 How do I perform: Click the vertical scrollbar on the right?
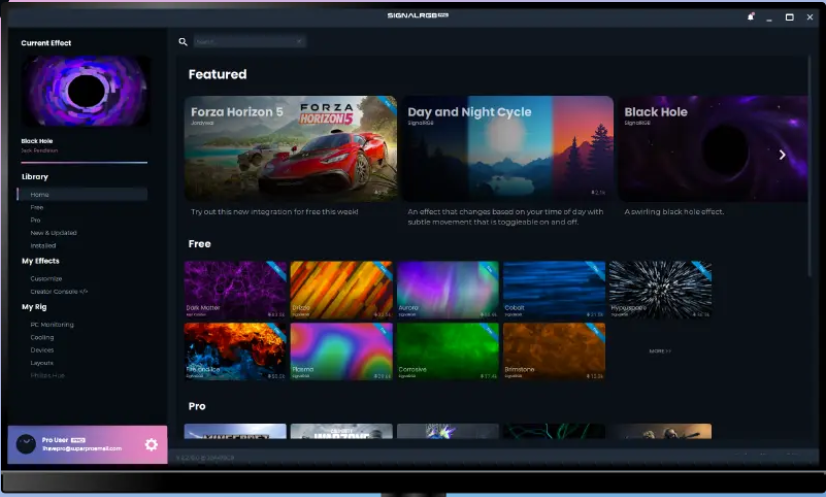[810, 166]
